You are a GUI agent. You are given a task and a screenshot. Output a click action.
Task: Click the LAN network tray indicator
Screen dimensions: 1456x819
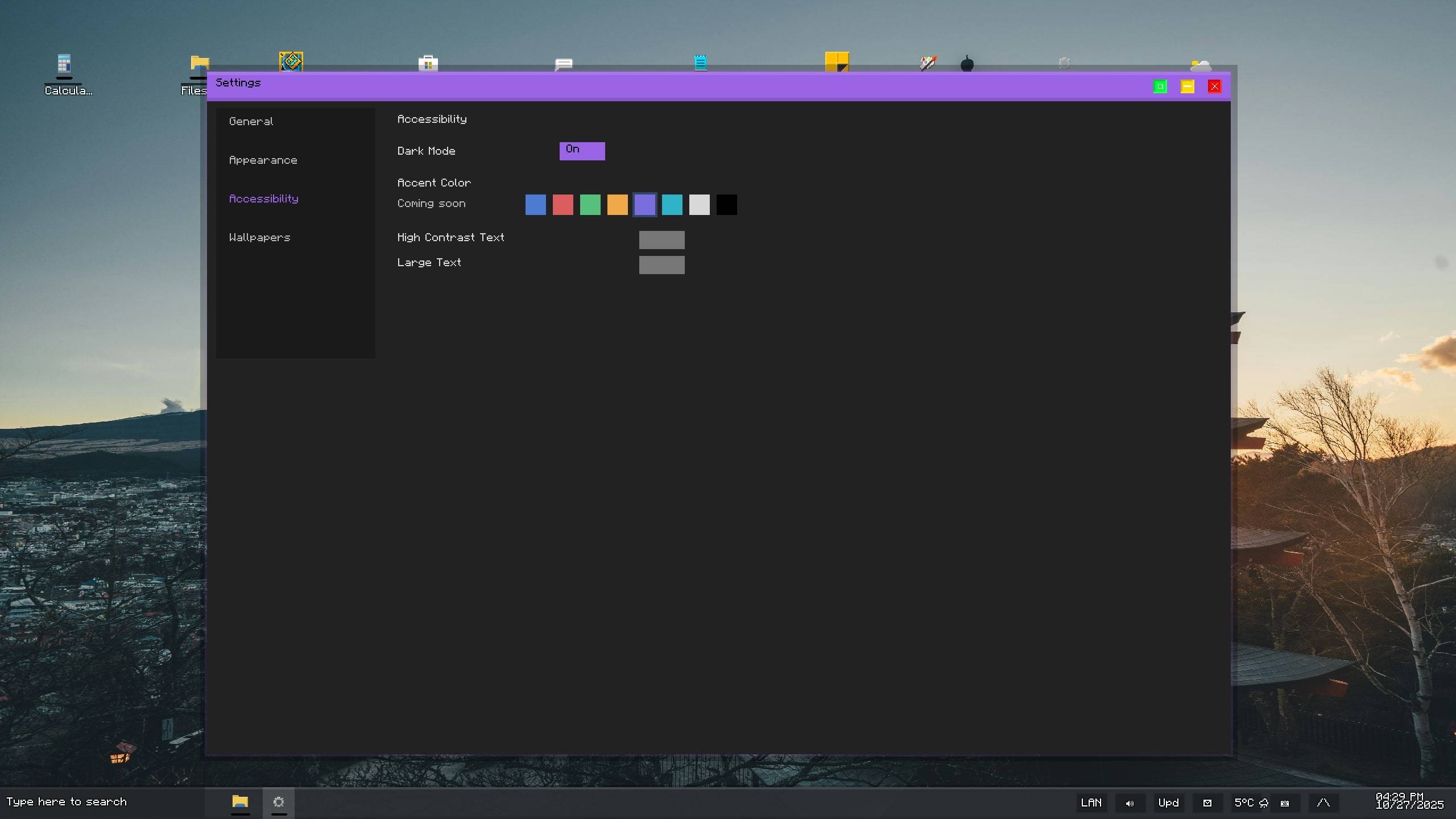click(1091, 803)
